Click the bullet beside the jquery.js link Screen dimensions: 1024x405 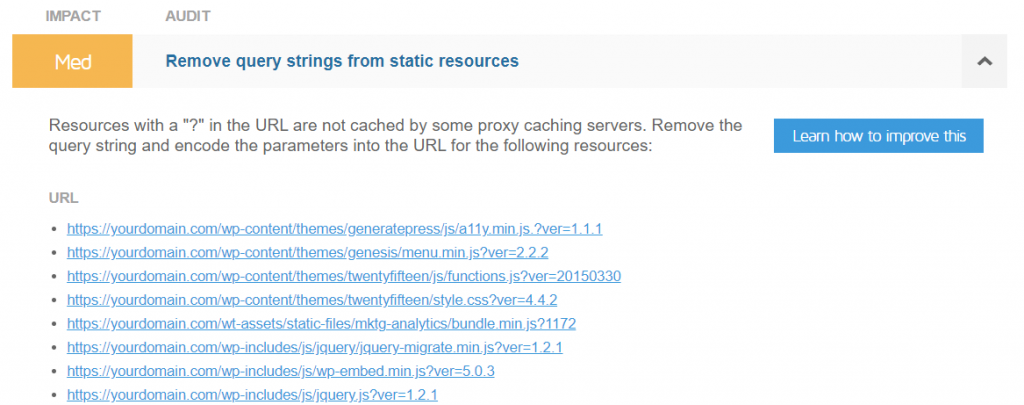54,396
